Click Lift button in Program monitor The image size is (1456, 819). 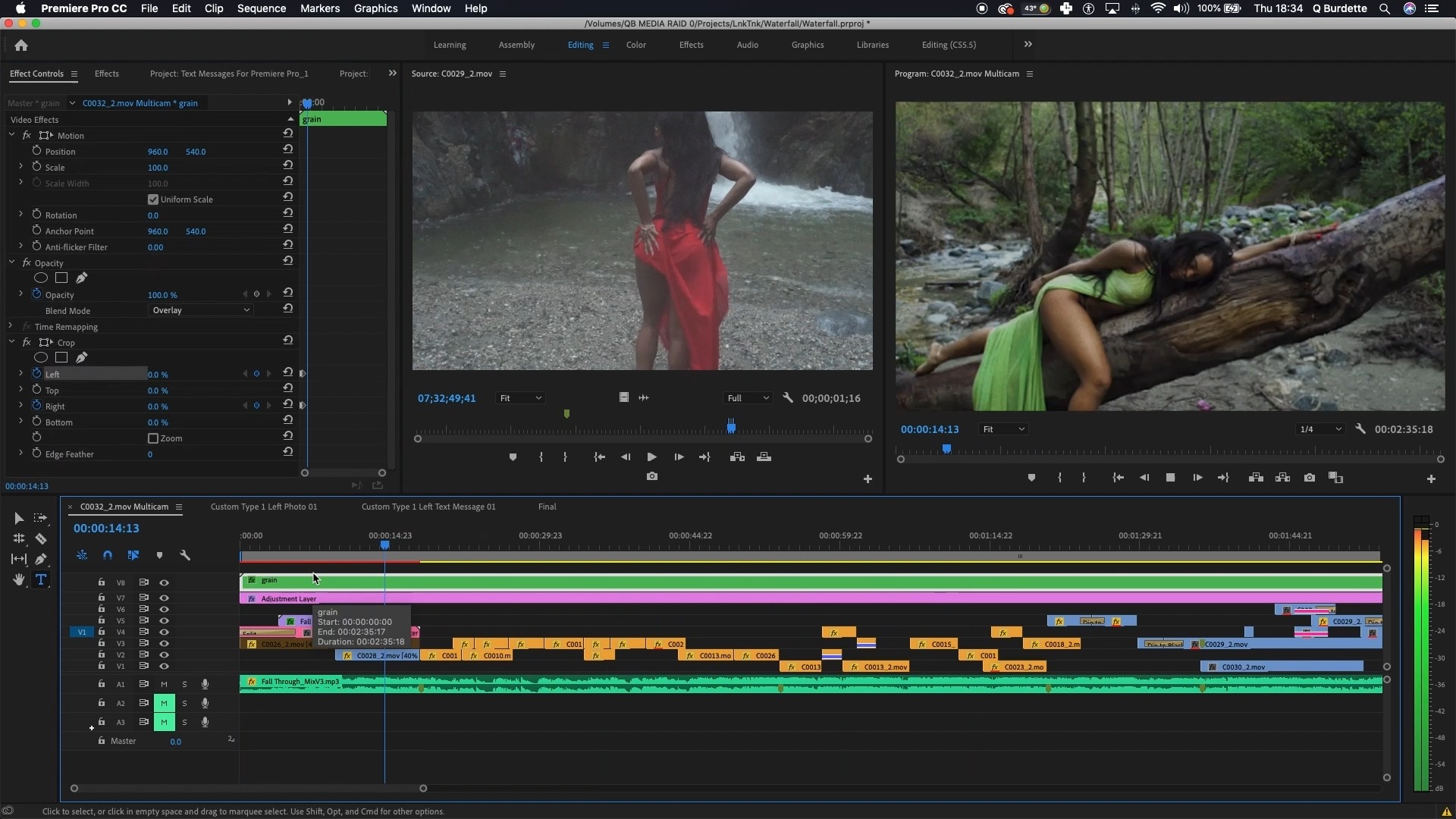[1256, 478]
